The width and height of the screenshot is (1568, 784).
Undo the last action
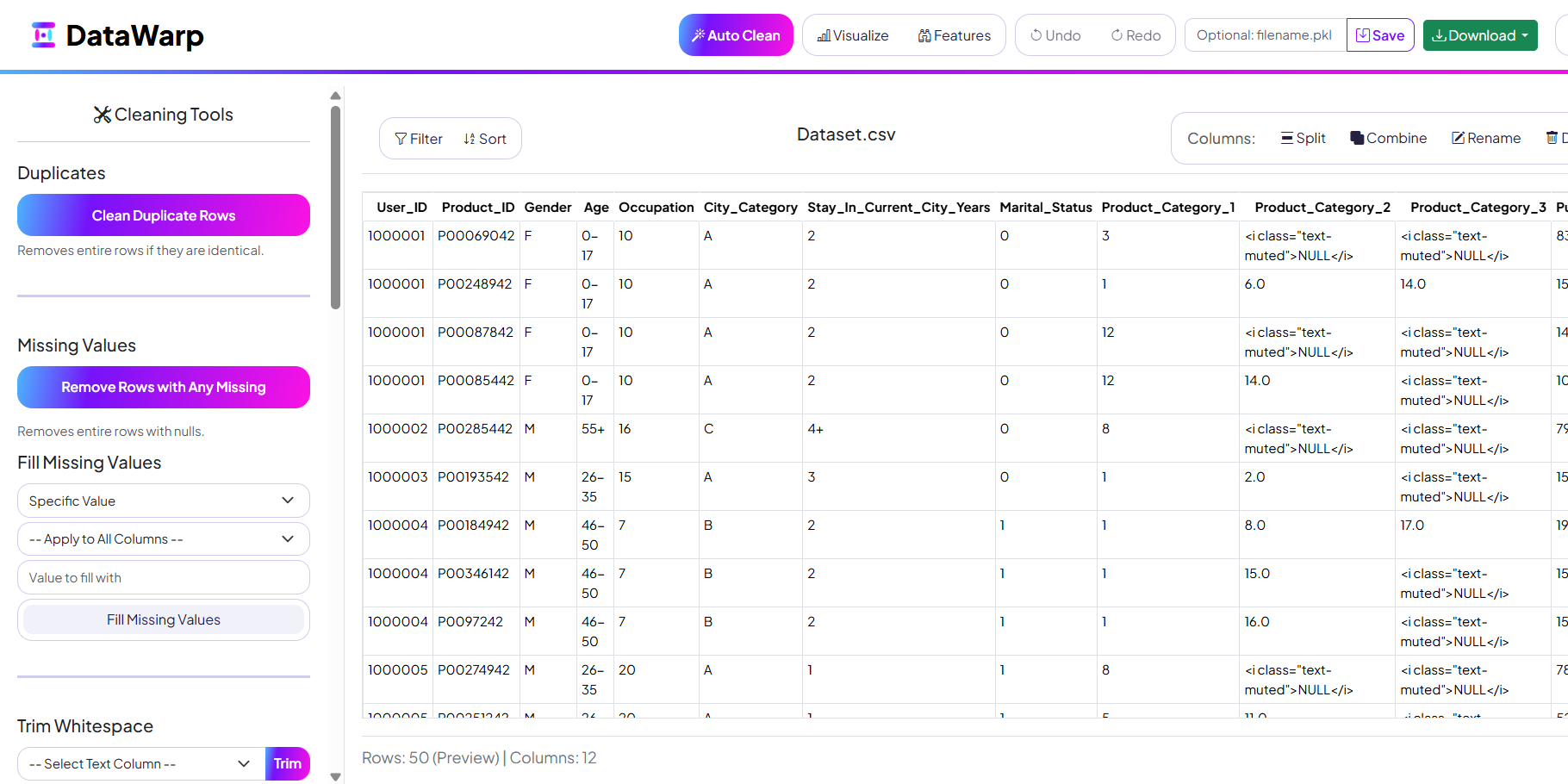[1055, 35]
